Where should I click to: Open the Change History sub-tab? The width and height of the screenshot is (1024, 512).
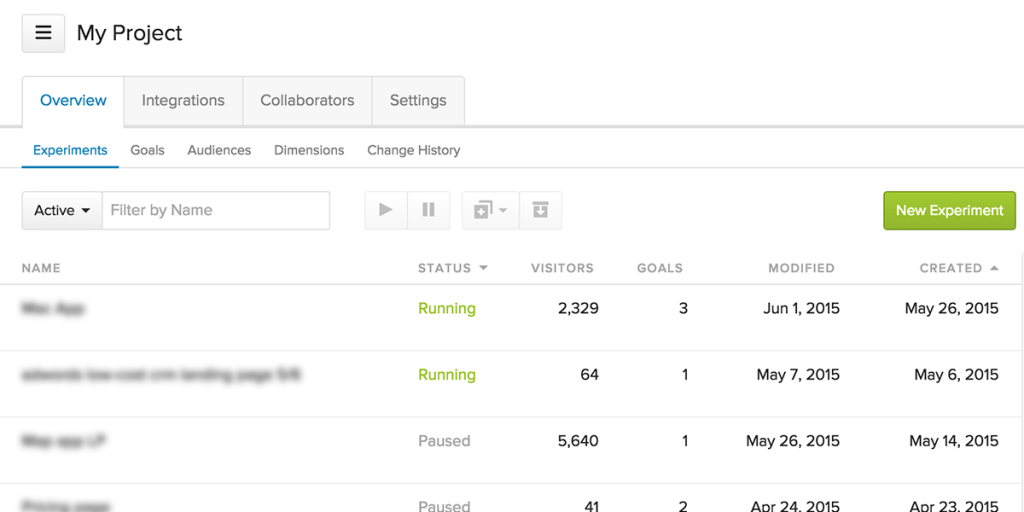(x=413, y=150)
